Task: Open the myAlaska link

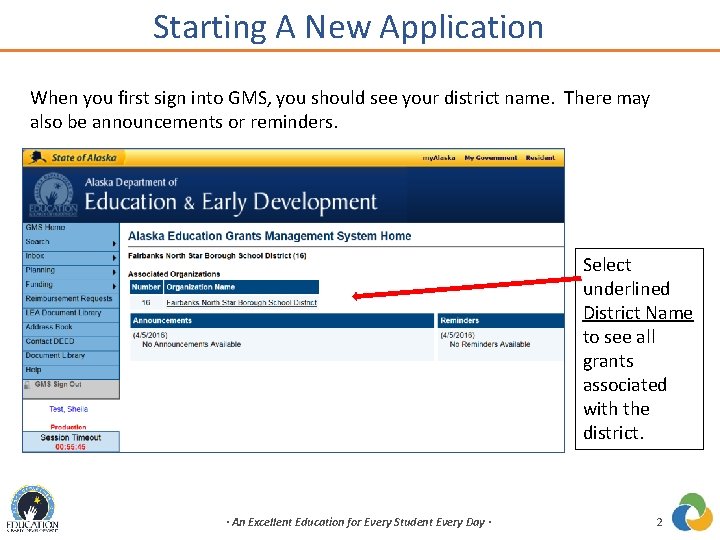Action: [439, 158]
